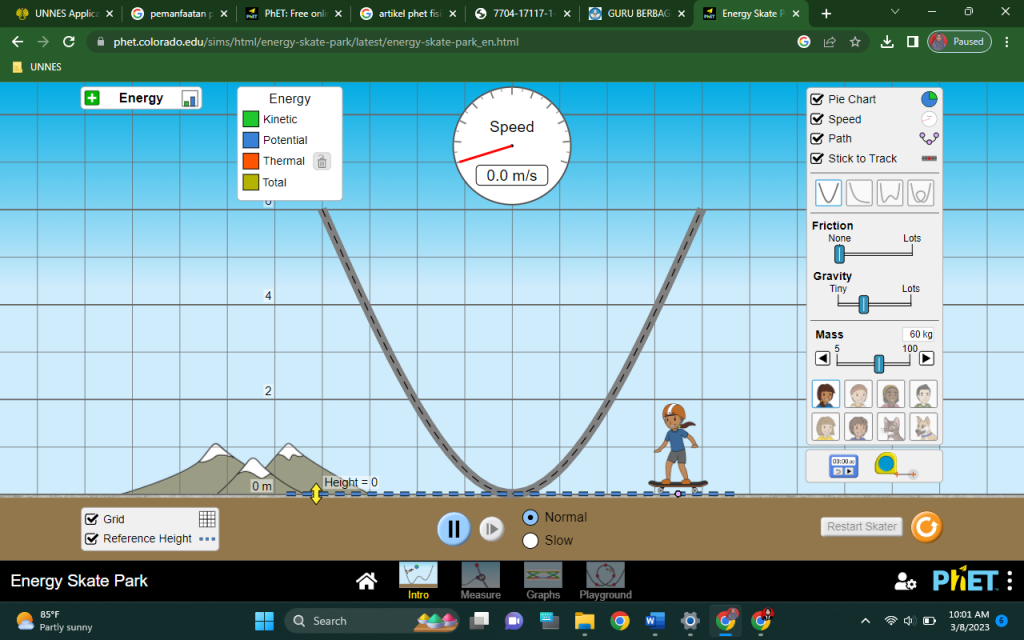Select the measuring tape tool
Viewport: 1024px width, 640px height.
point(886,465)
